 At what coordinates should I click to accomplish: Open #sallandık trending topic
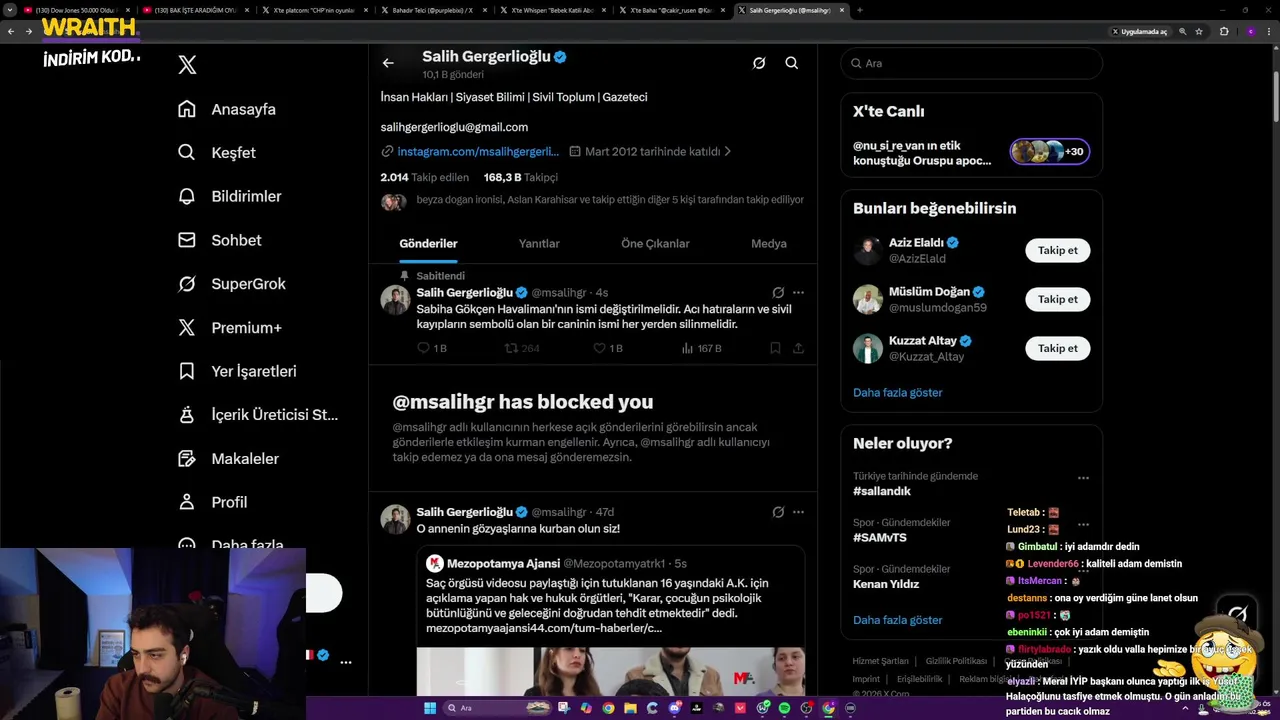[881, 491]
